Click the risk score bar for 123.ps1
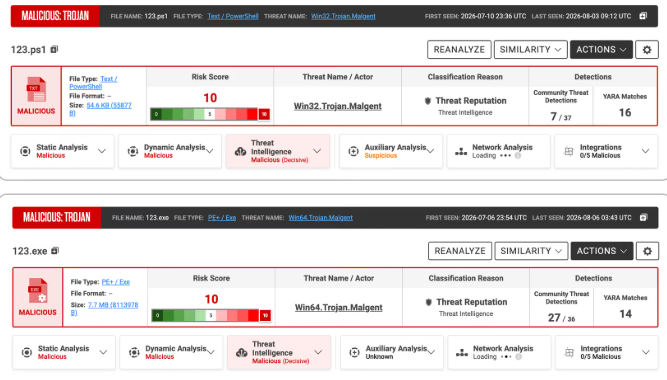667x380 pixels. (210, 114)
